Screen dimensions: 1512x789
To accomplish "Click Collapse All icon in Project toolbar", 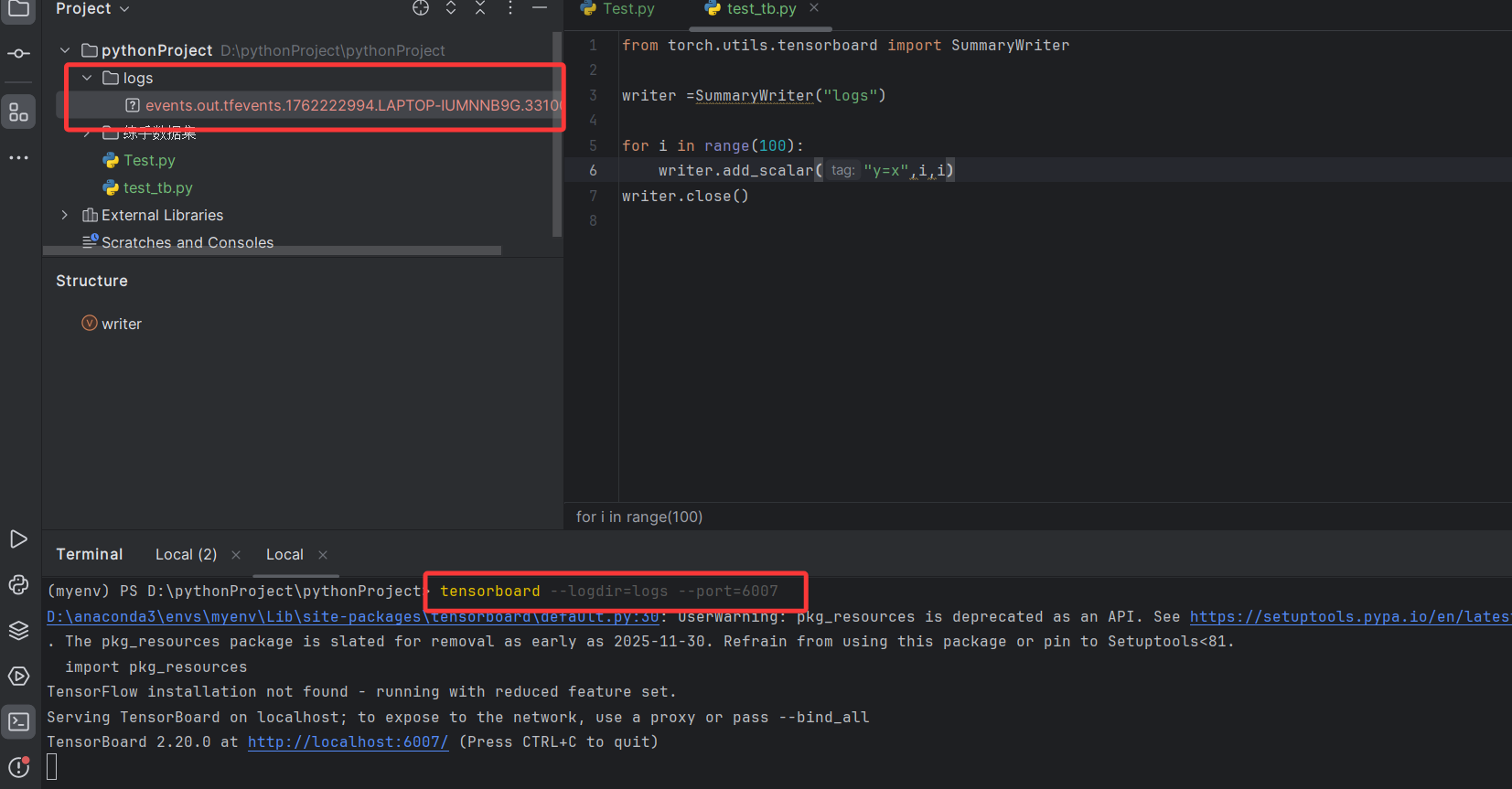I will [x=480, y=8].
